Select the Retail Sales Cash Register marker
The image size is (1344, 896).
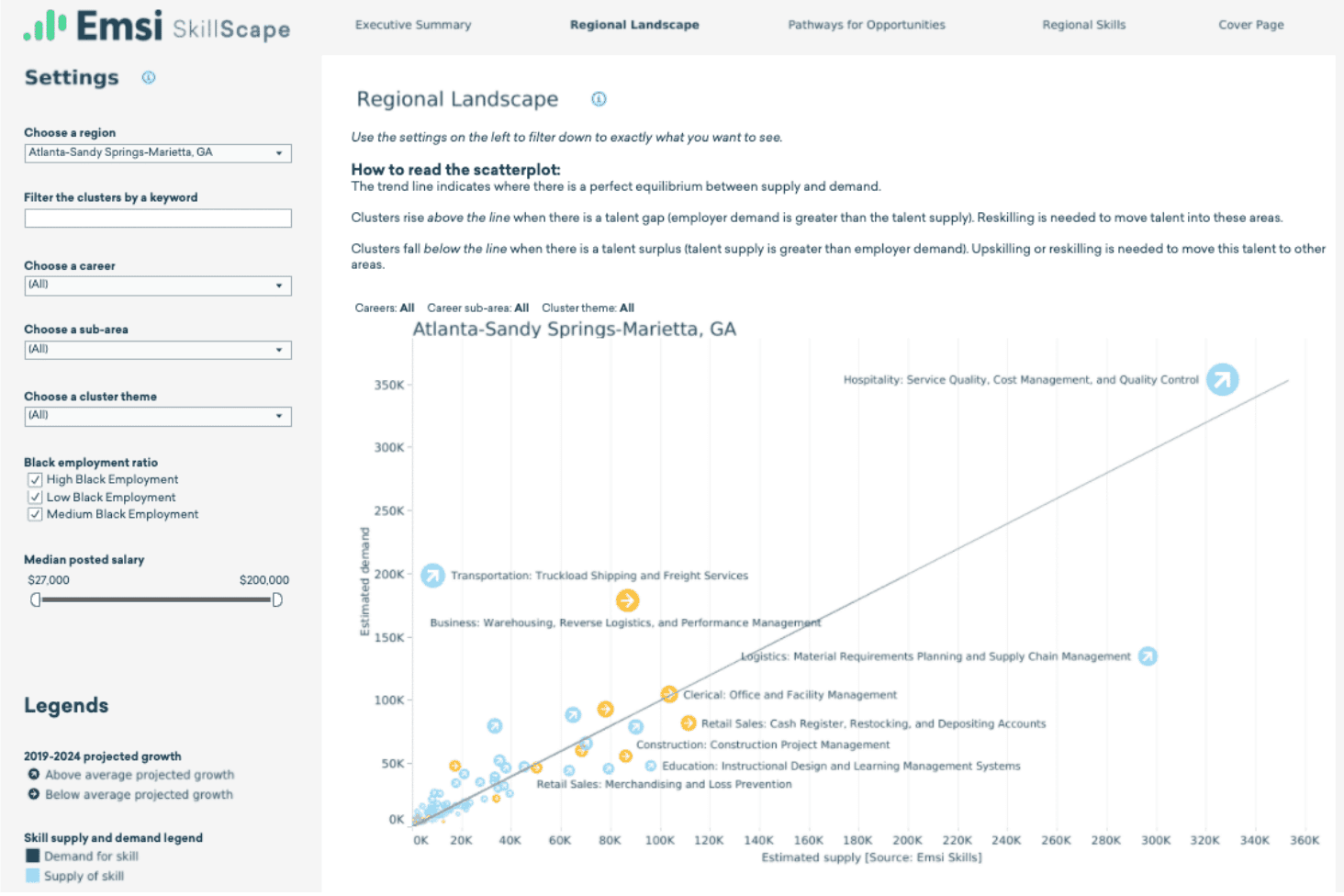(689, 723)
